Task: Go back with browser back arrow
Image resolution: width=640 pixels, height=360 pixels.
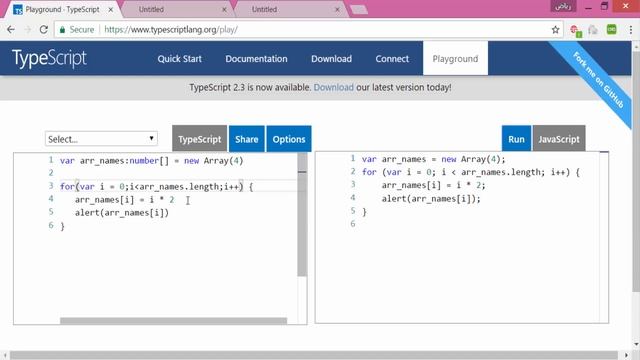Action: coord(11,30)
